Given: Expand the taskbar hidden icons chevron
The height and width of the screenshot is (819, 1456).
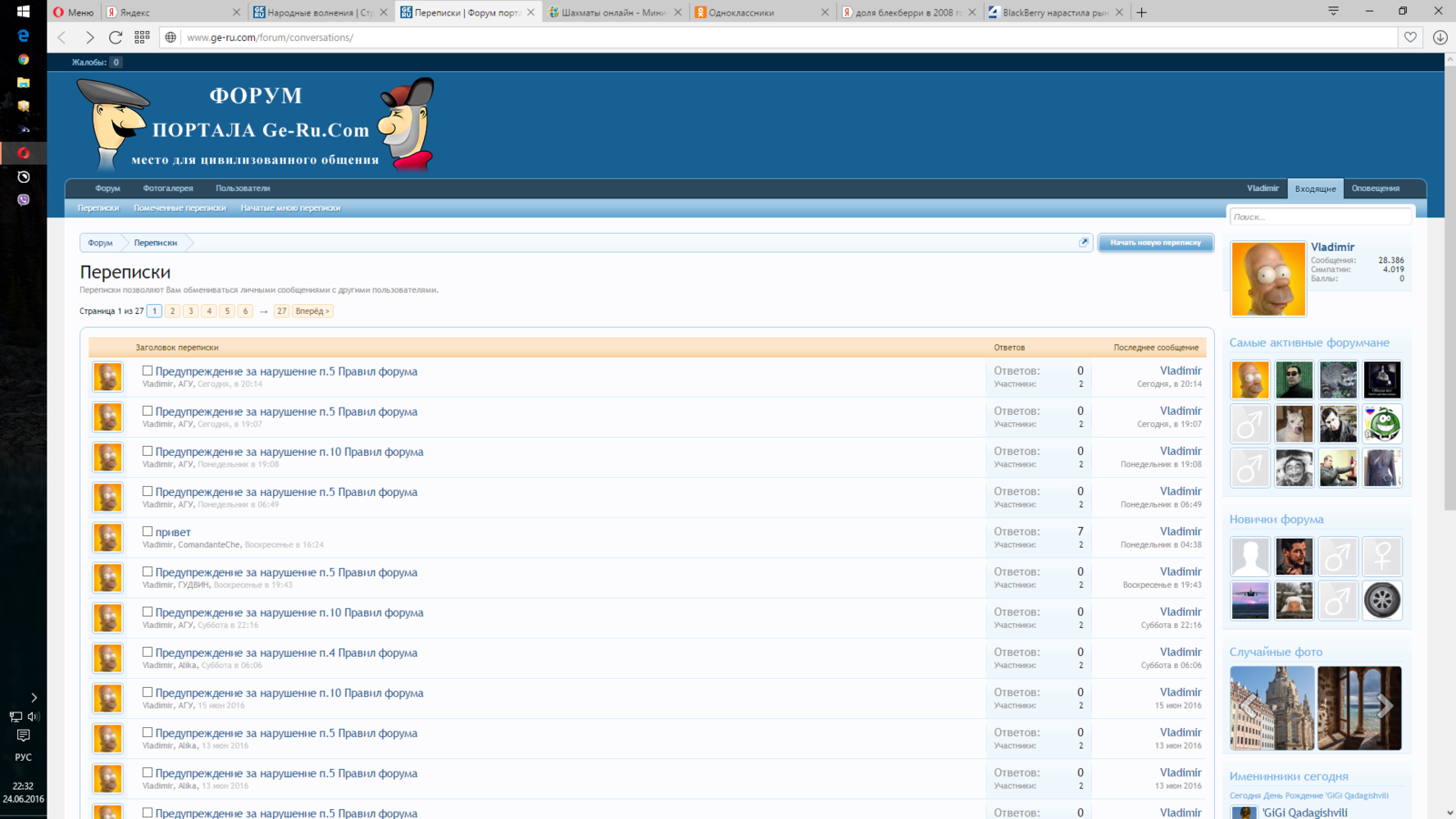Looking at the screenshot, I should tap(34, 697).
